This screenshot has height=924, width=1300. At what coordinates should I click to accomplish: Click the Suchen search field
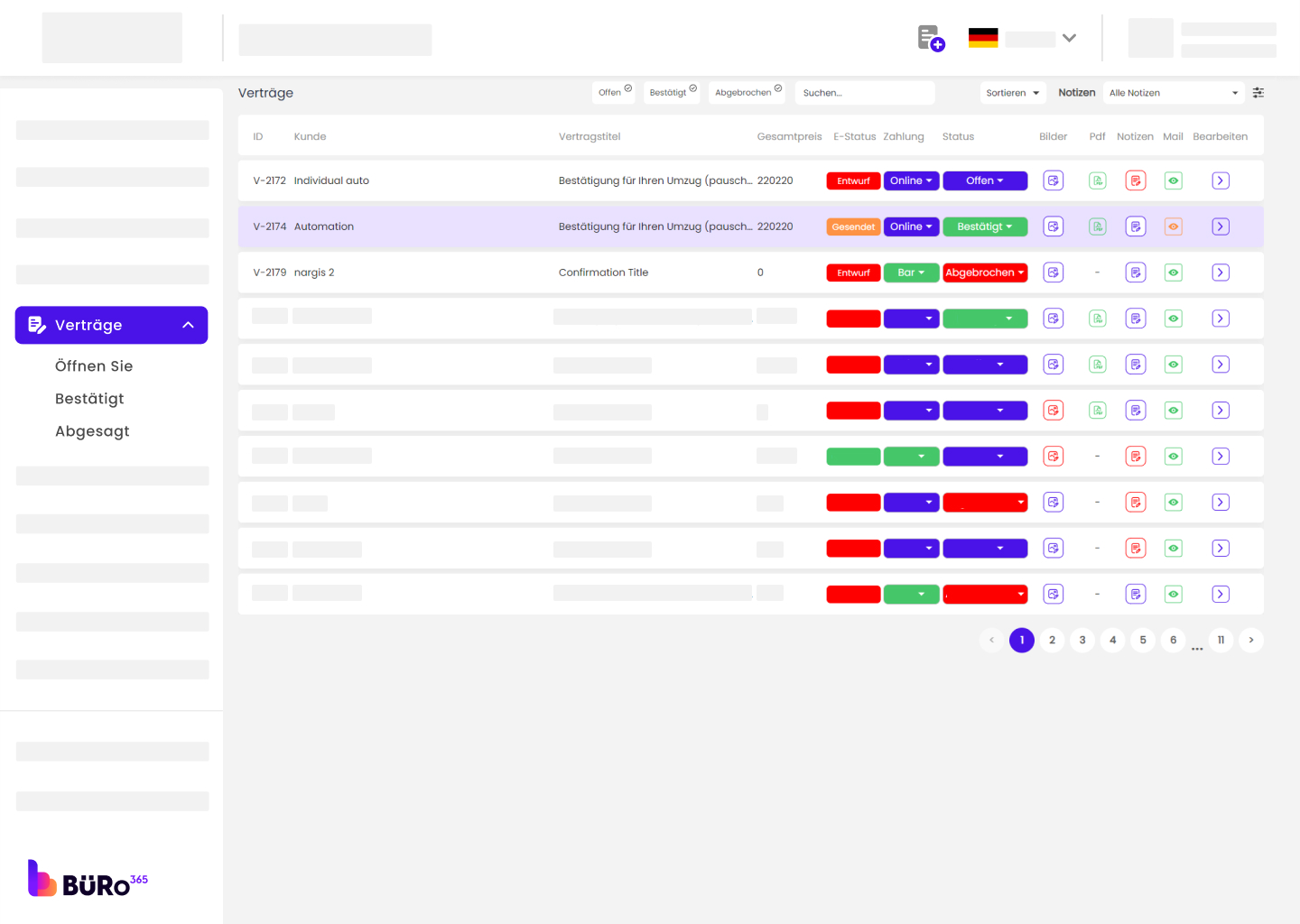pos(864,93)
